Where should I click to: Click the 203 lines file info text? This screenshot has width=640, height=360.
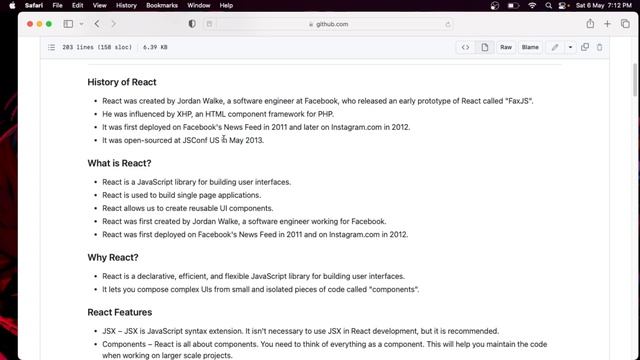click(x=97, y=47)
